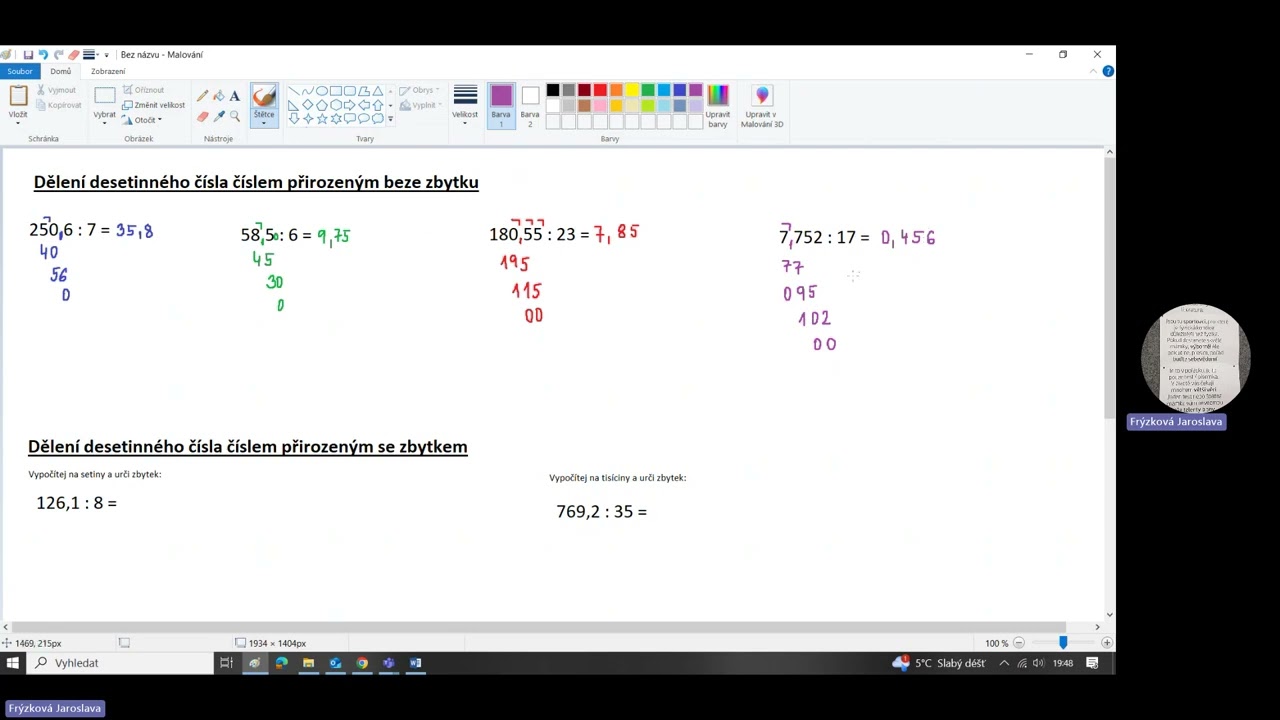This screenshot has height=720, width=1280.
Task: Open Microsoft Edge from taskbar
Action: tap(281, 663)
